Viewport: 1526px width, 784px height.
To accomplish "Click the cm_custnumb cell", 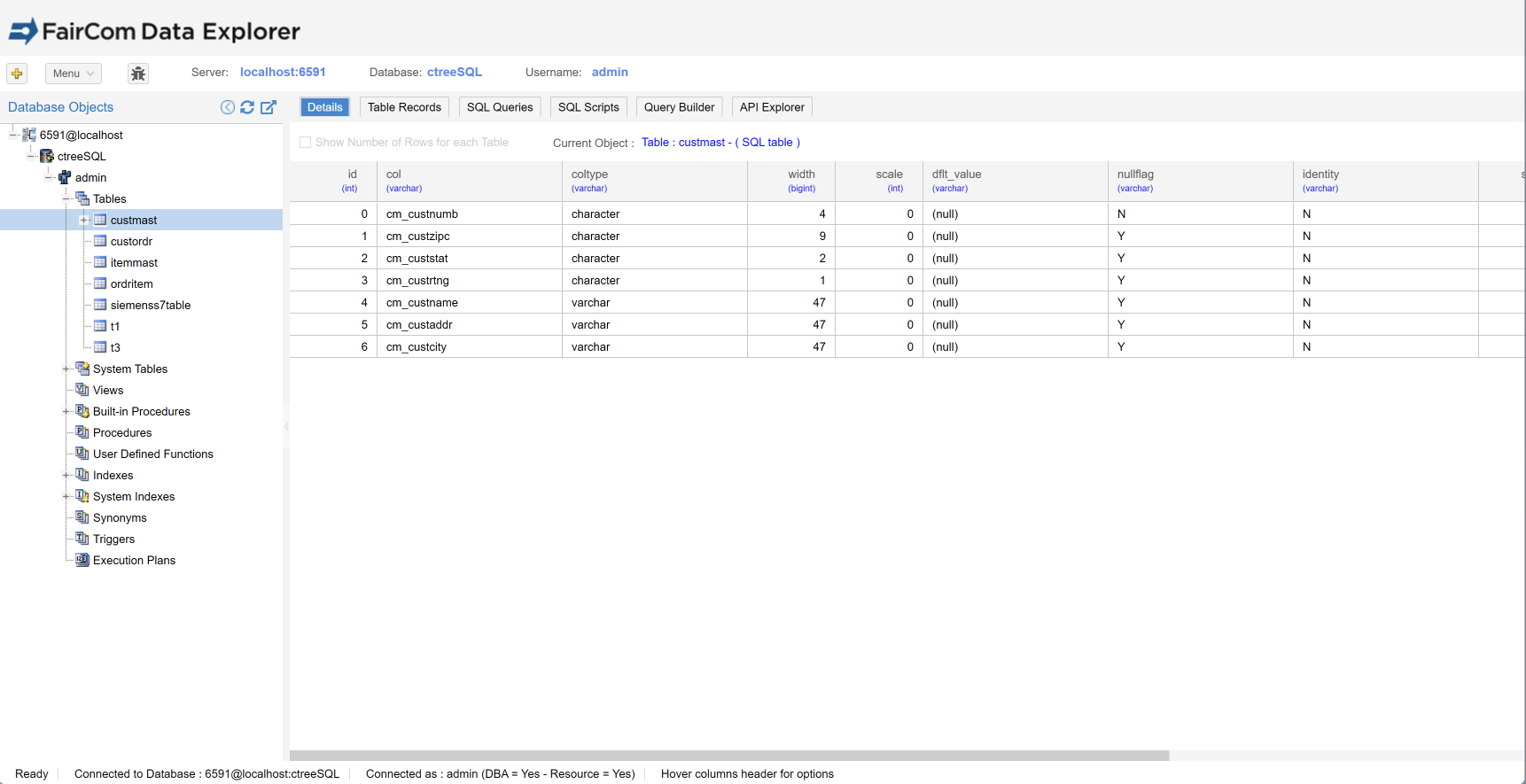I will [470, 213].
